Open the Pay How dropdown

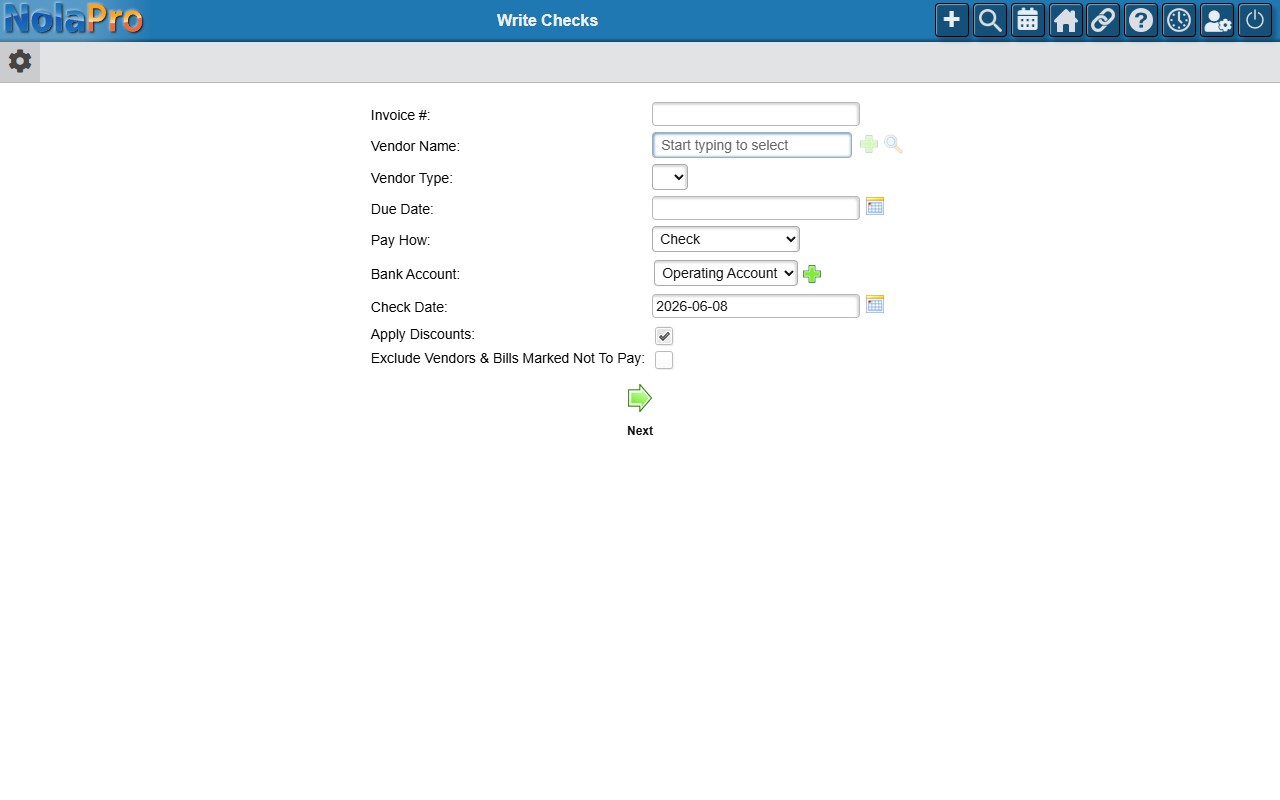726,239
